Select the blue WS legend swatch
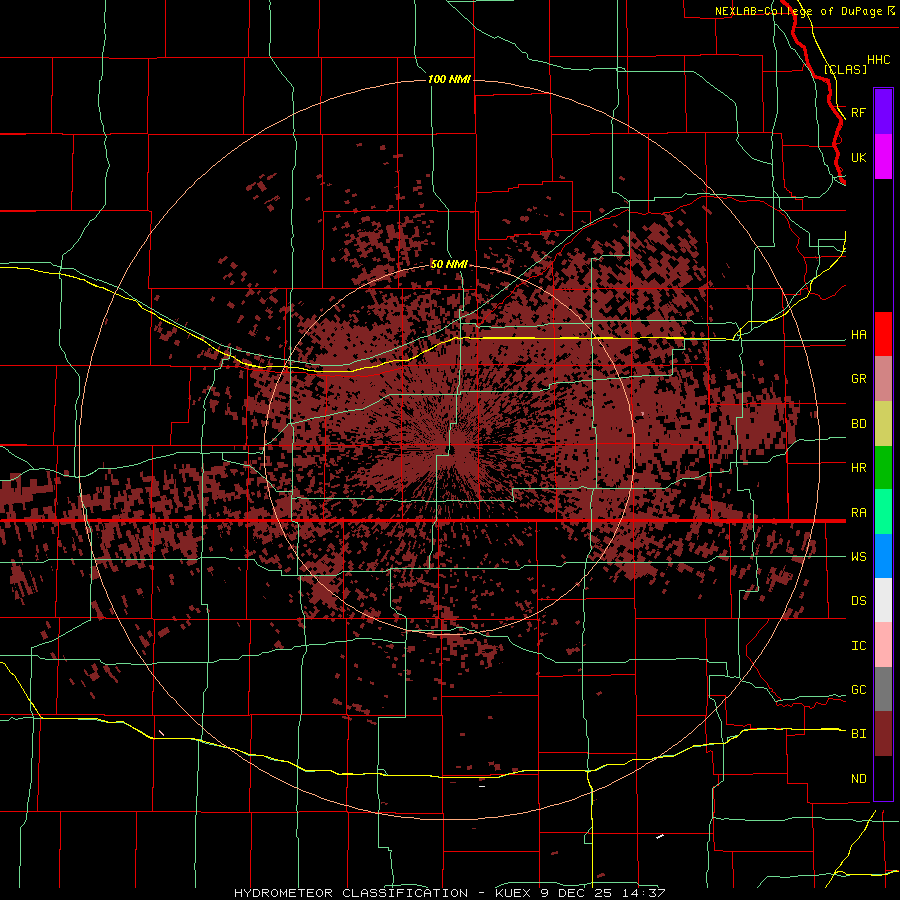900x900 pixels. (883, 556)
